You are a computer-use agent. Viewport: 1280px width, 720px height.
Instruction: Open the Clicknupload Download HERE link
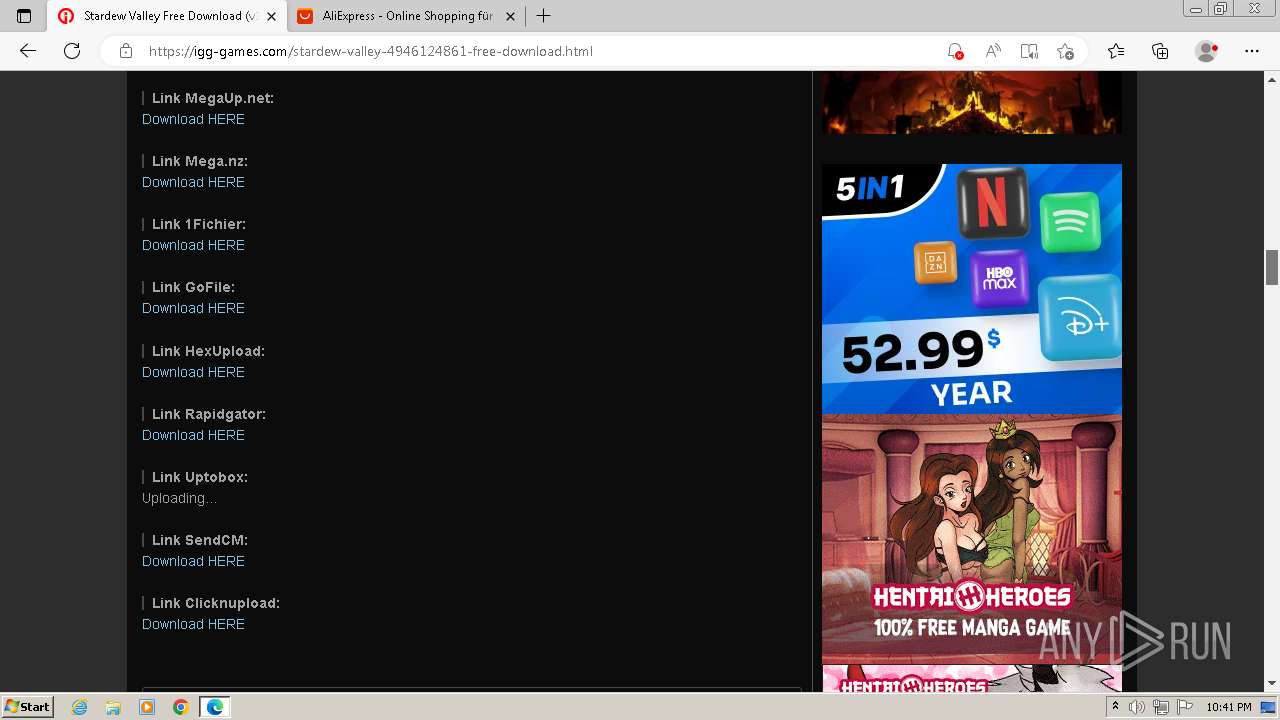coord(193,624)
